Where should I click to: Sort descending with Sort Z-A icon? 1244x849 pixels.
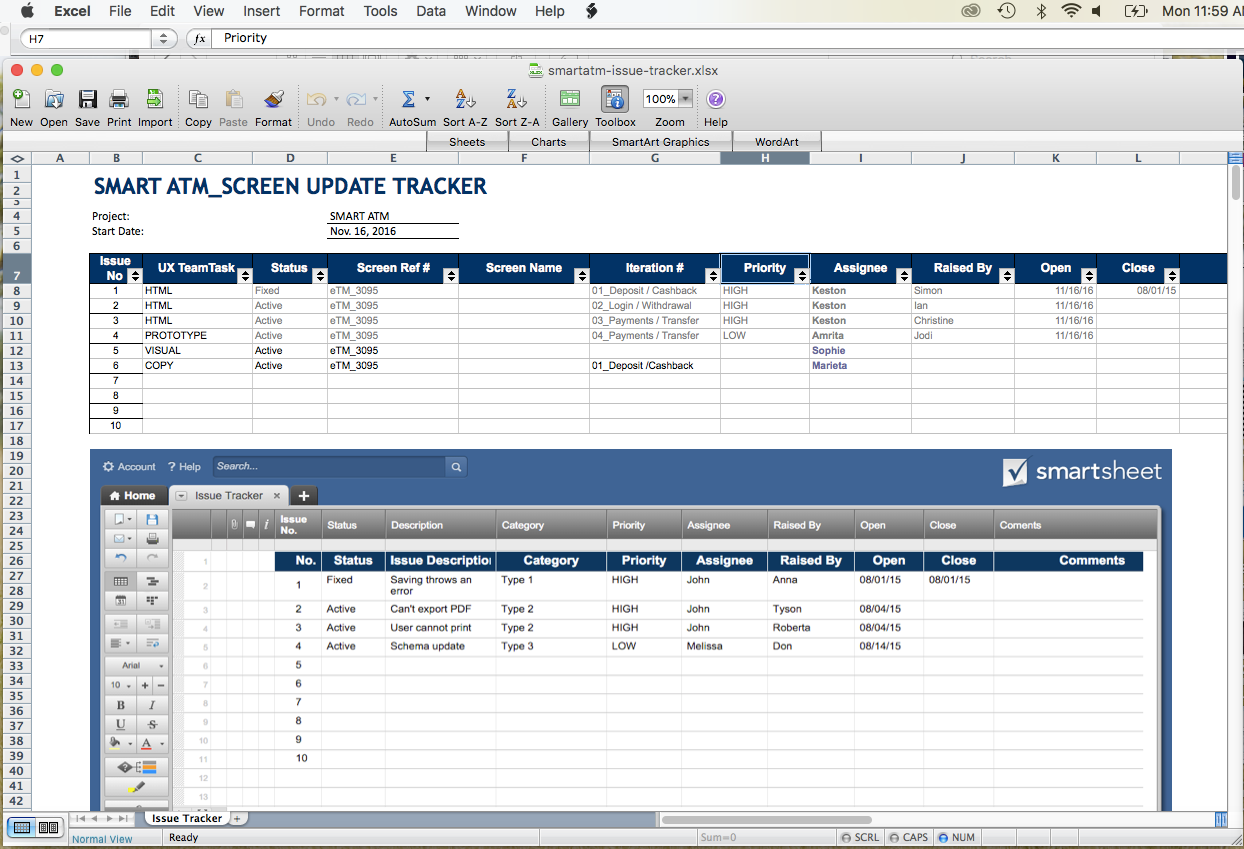516,99
